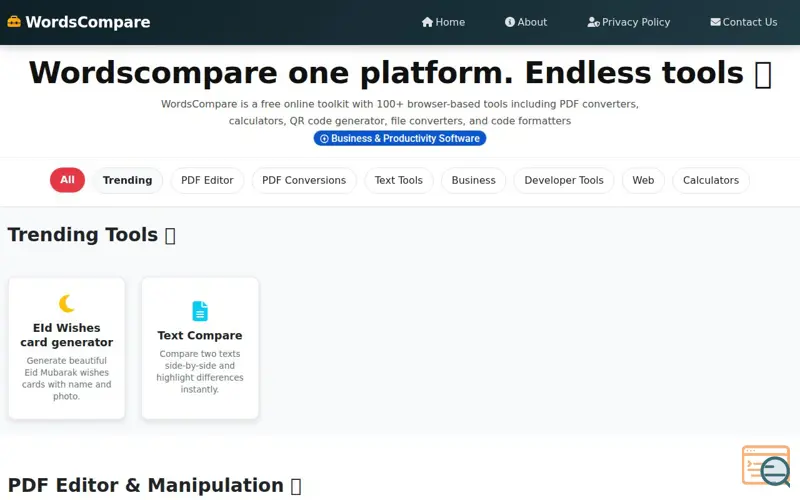Viewport: 800px width, 500px height.
Task: Click 'Compare two texts side-by-side' description
Action: click(x=200, y=371)
